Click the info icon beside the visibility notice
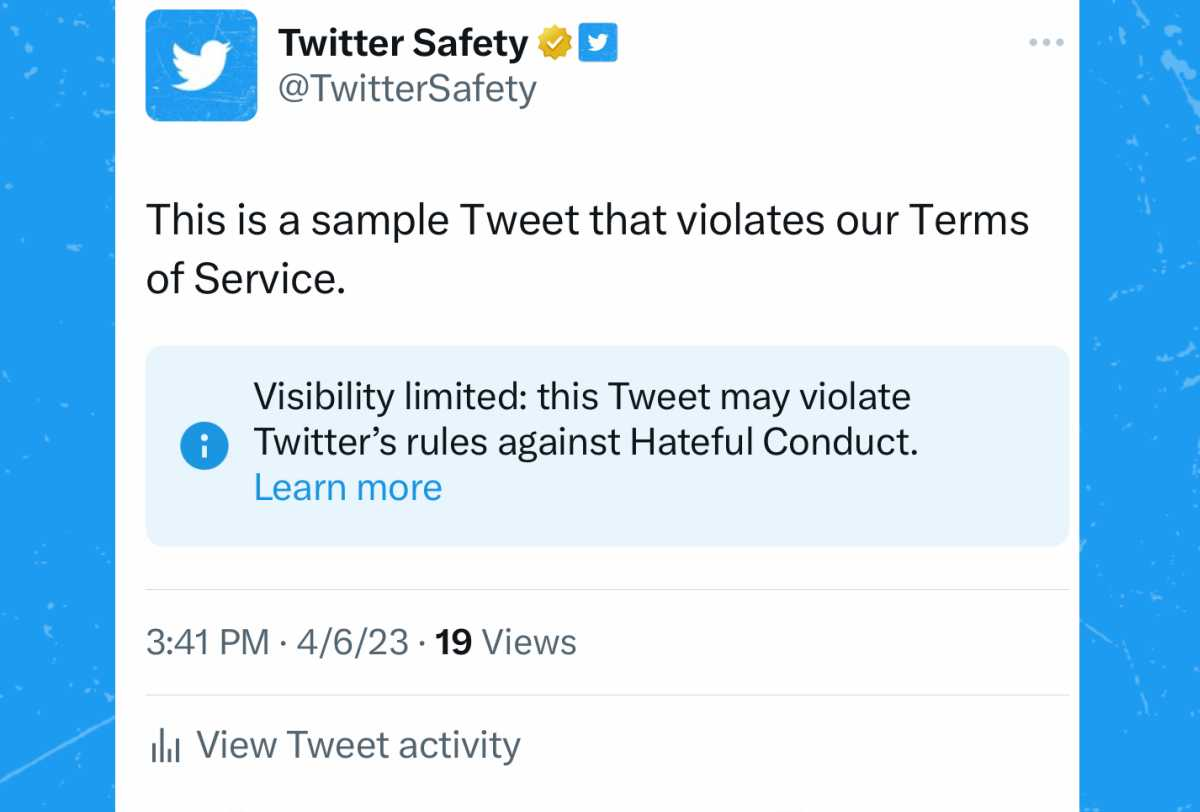Screen dimensions: 1200x812 click(x=204, y=445)
